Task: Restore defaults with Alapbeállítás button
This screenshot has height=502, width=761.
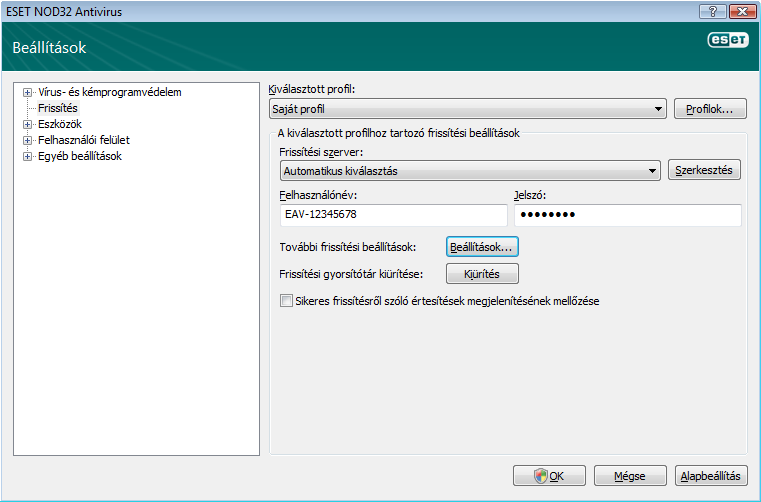Action: pyautogui.click(x=711, y=476)
